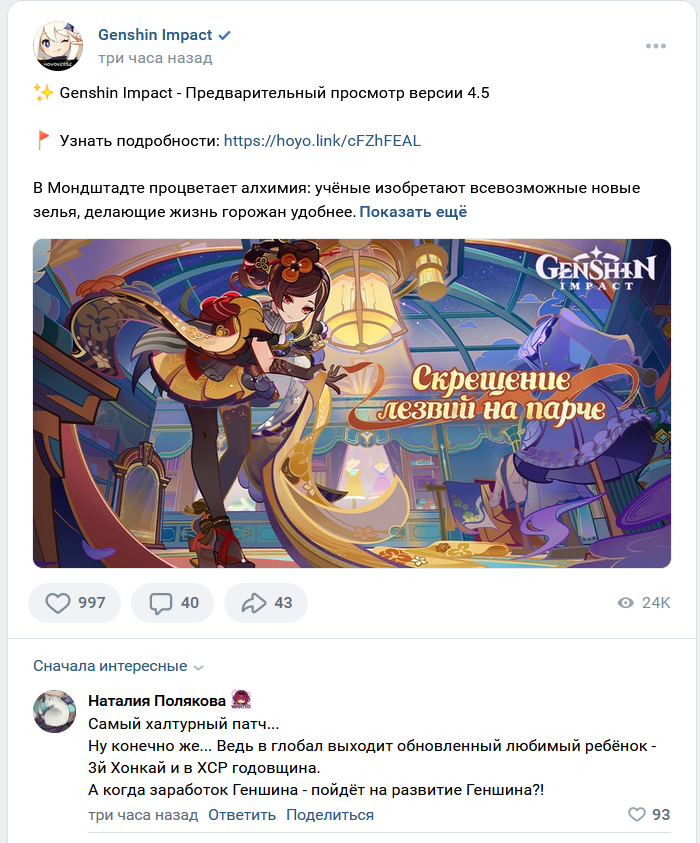Image resolution: width=700 pixels, height=843 pixels.
Task: Expand the Сначала интересные sorting dropdown
Action: tap(118, 666)
